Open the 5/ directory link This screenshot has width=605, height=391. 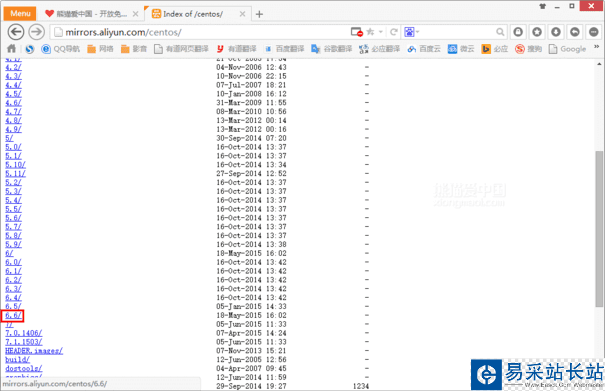[x=9, y=138]
